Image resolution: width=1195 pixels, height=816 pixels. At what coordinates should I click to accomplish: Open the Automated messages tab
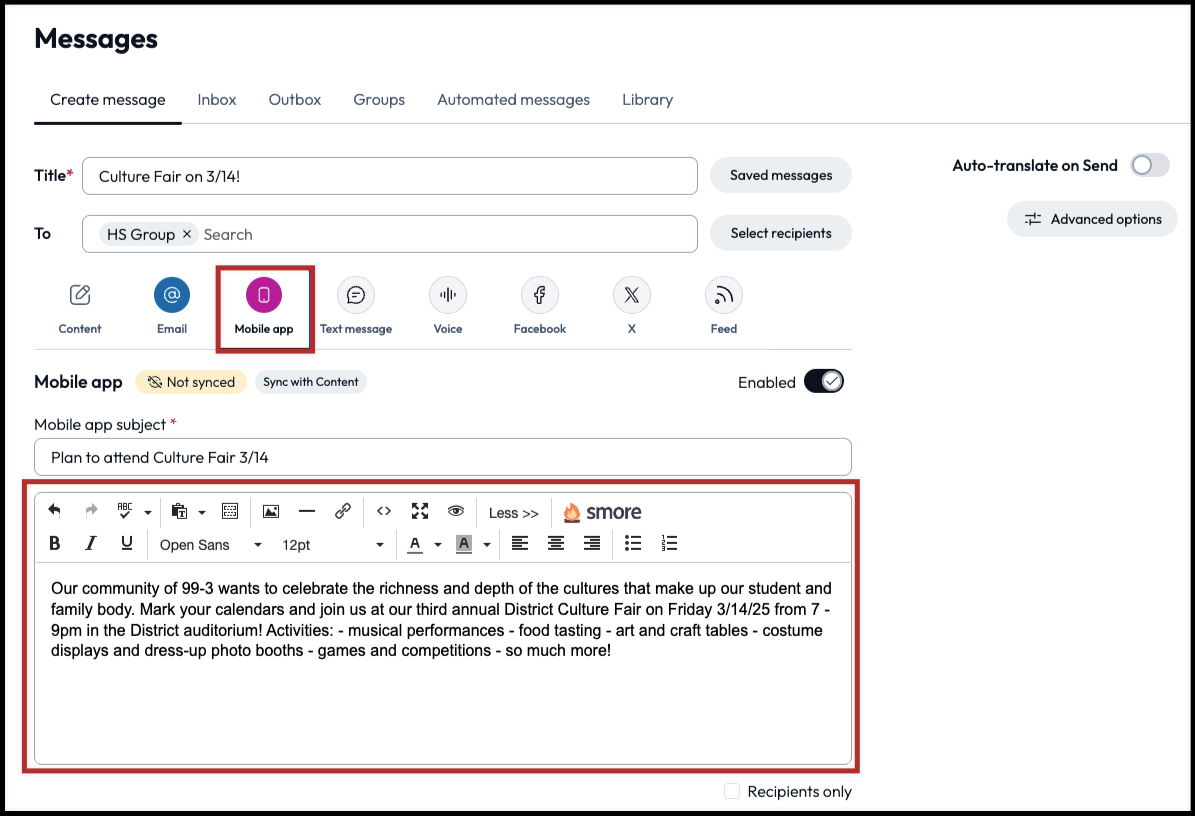tap(513, 100)
